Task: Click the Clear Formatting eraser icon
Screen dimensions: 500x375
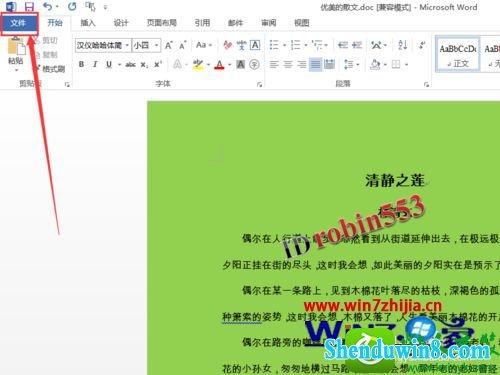Action: tap(228, 45)
